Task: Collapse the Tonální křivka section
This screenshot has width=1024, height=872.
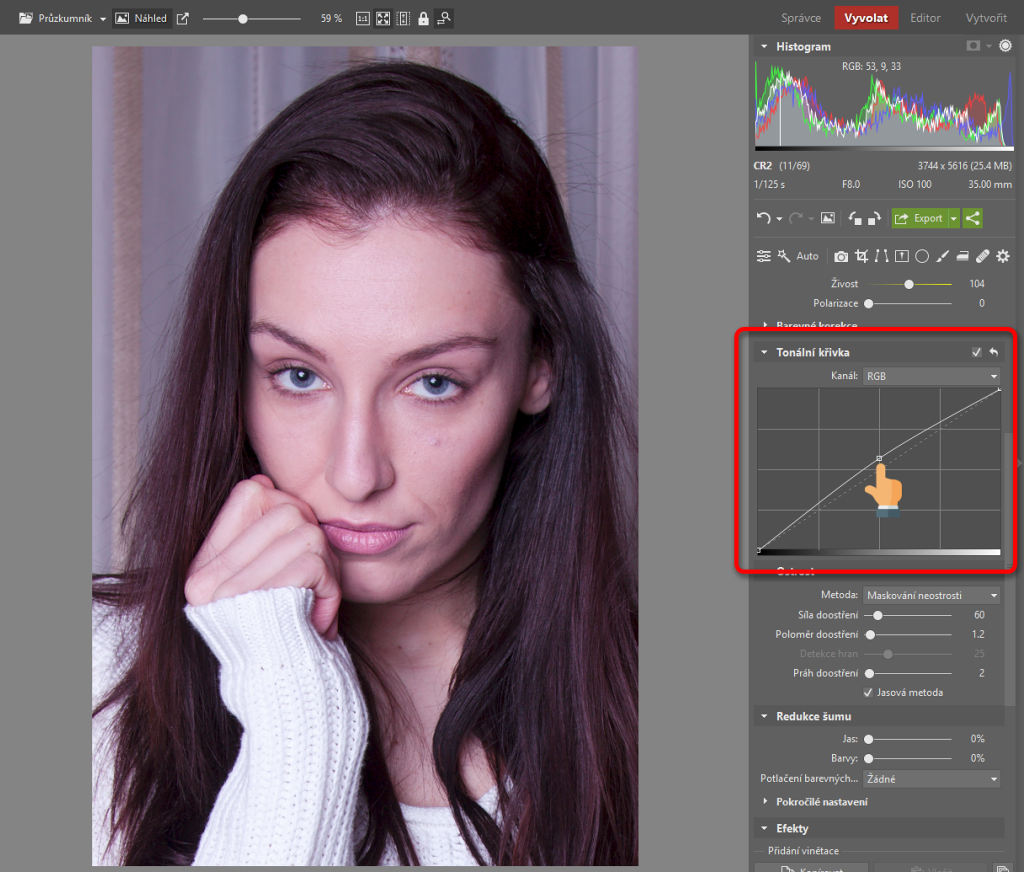Action: tap(764, 352)
